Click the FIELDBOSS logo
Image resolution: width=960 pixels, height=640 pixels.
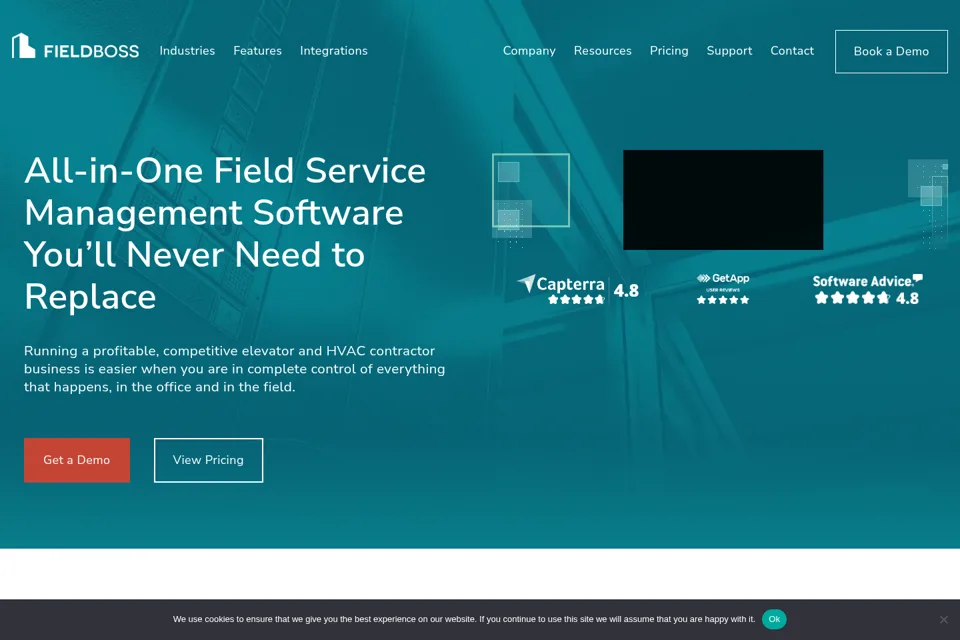pyautogui.click(x=75, y=47)
